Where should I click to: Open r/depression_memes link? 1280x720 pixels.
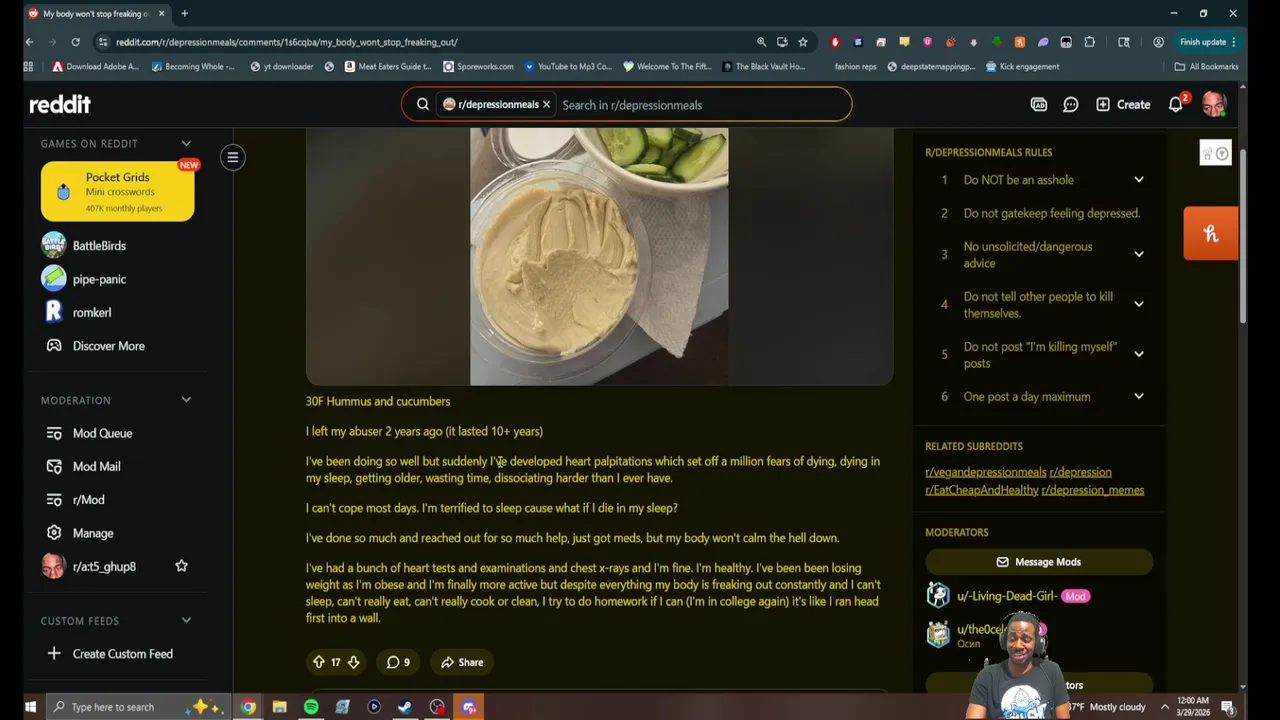tap(1093, 490)
